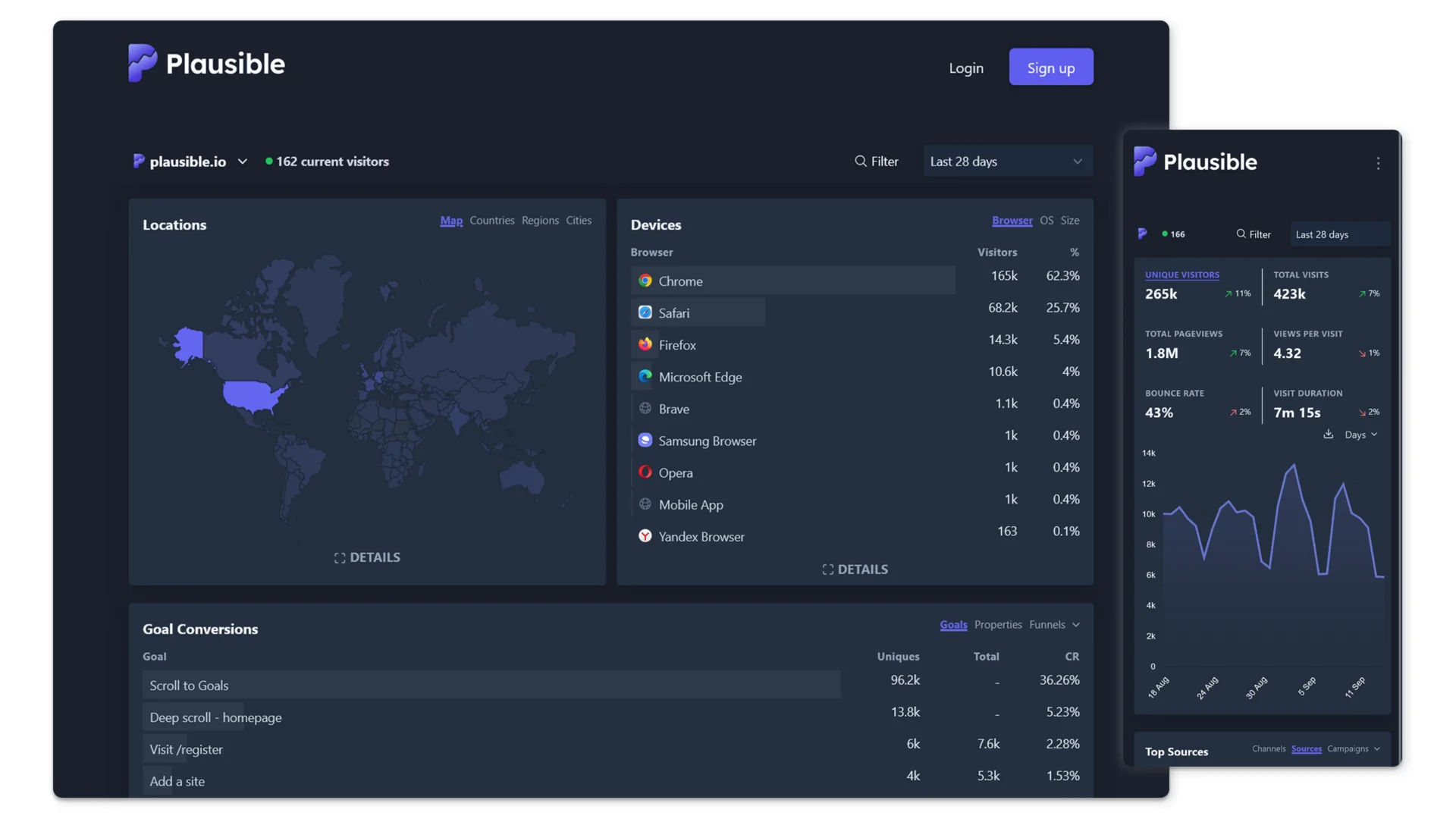Click the plausible.io site favicon icon

(x=139, y=161)
